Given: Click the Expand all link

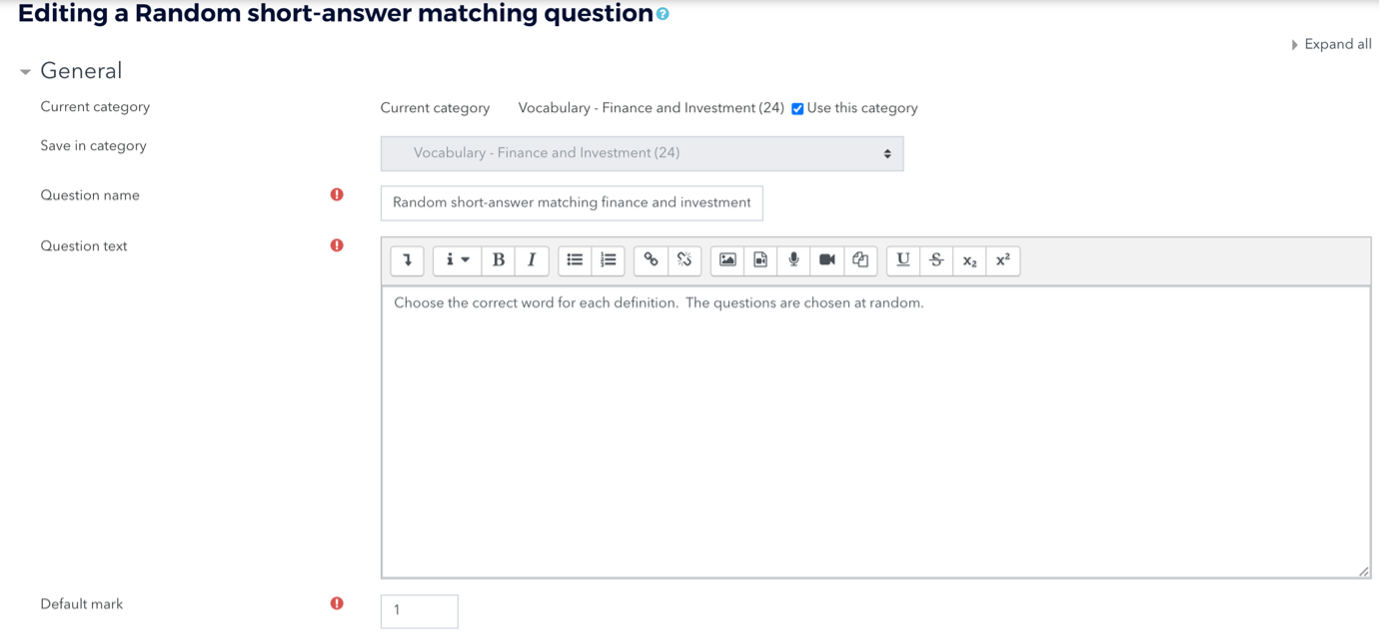Looking at the screenshot, I should (x=1337, y=44).
